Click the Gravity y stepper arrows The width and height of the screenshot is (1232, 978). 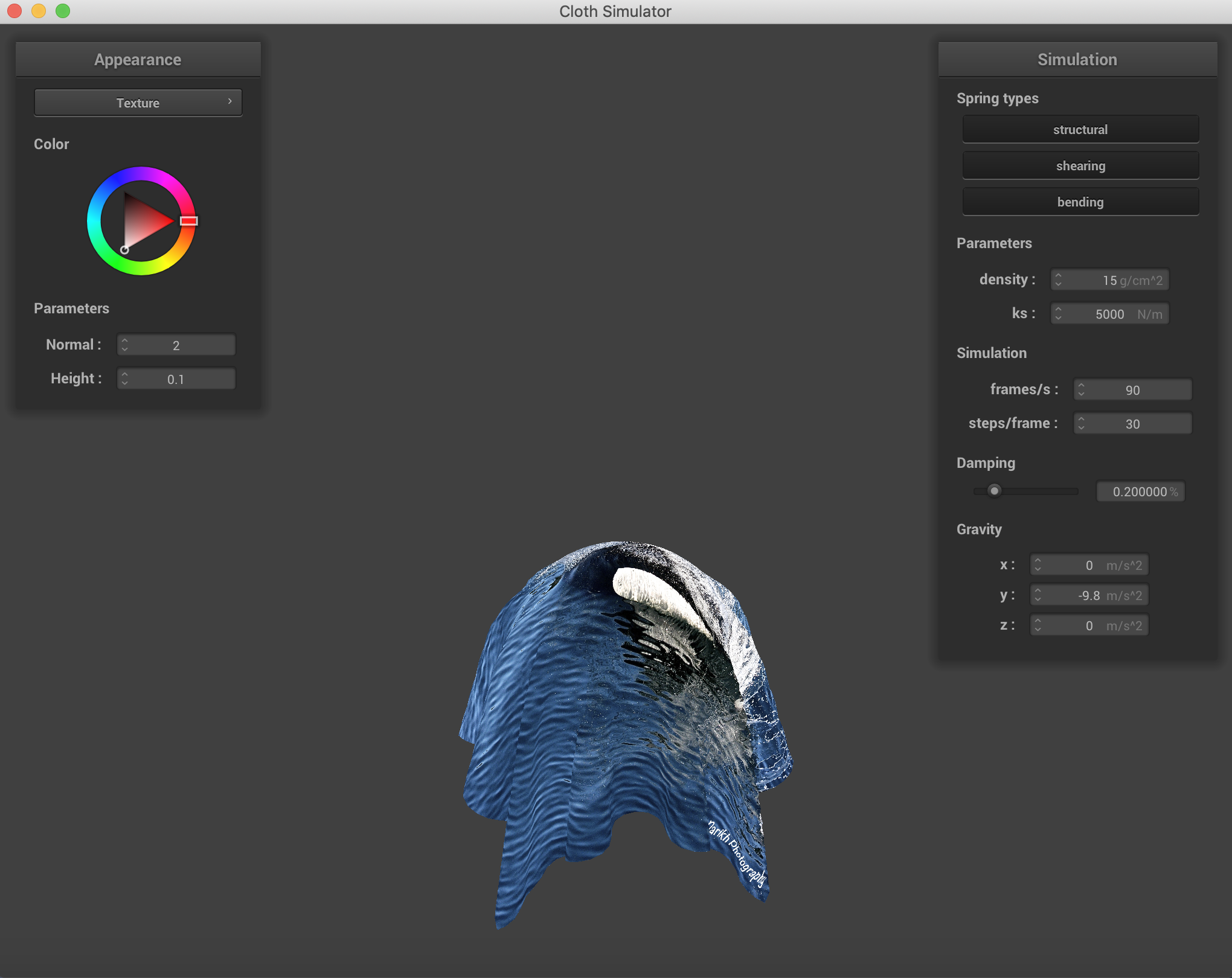tap(1038, 595)
